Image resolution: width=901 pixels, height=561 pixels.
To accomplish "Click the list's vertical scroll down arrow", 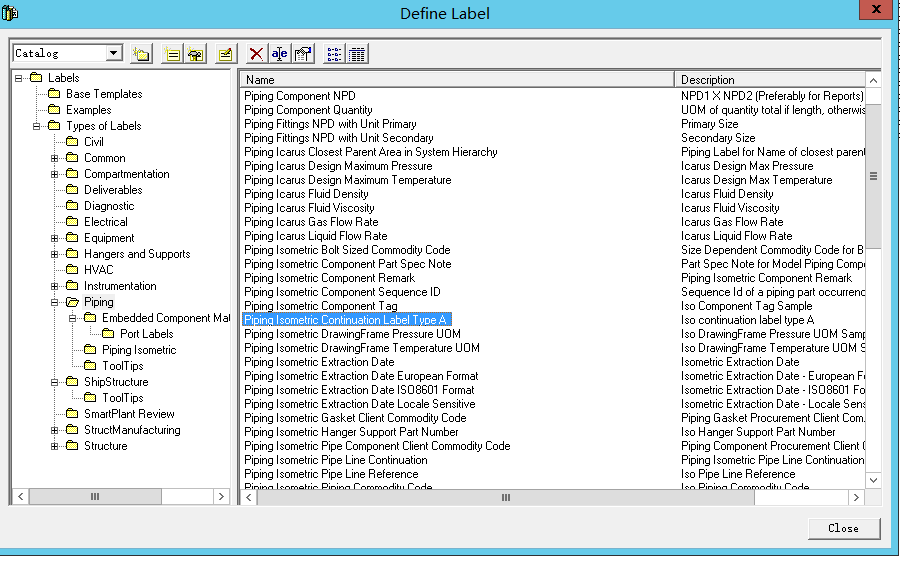I will (873, 480).
